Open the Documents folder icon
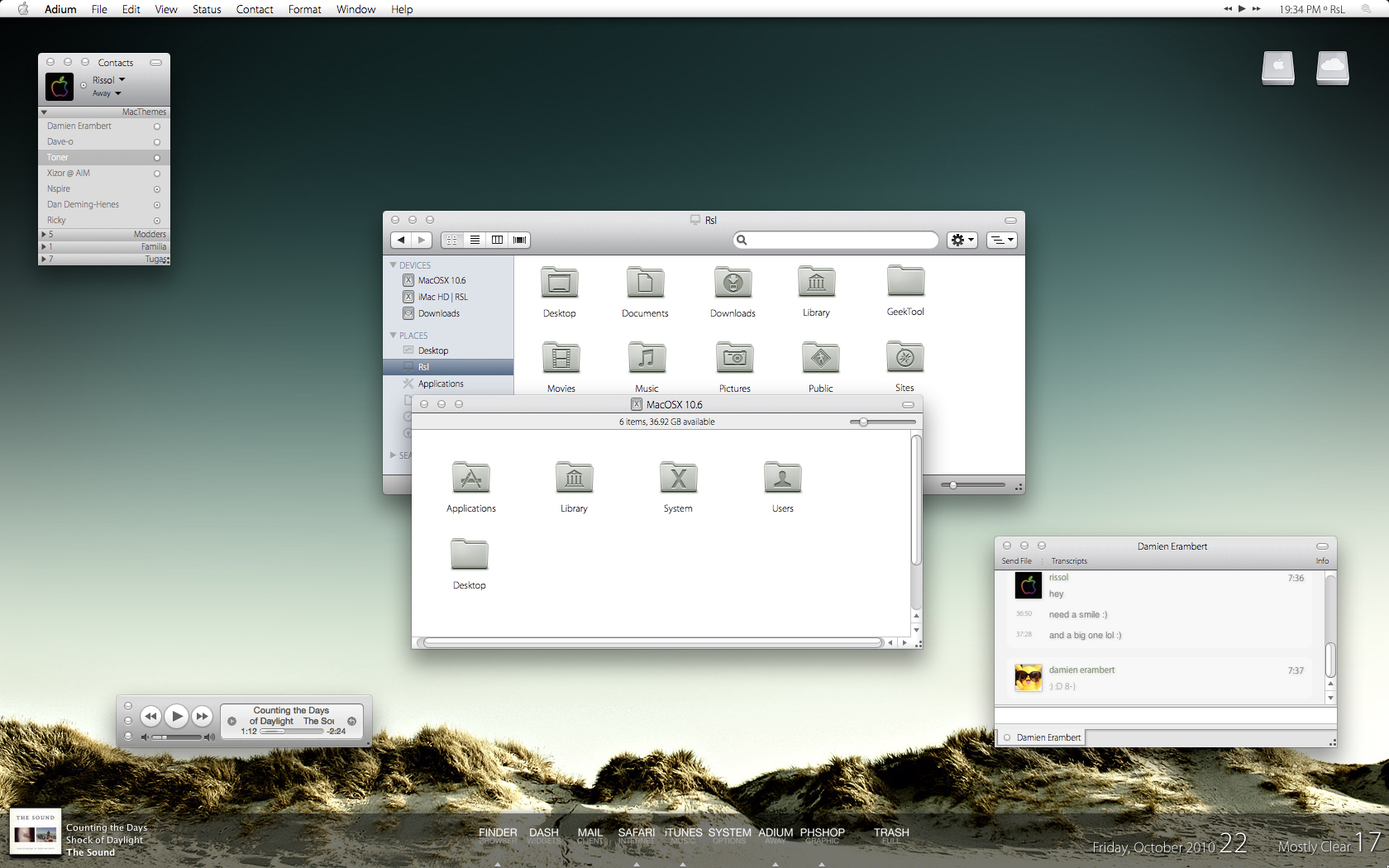Image resolution: width=1389 pixels, height=868 pixels. tap(646, 284)
